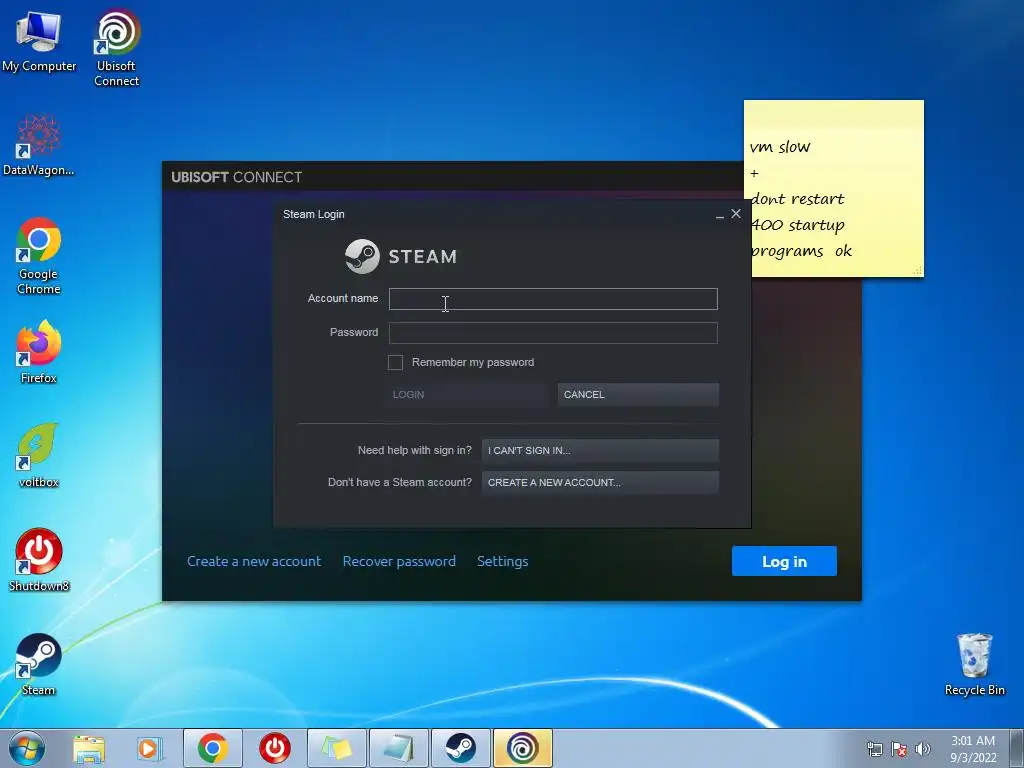Open Create a new account link in Ubisoft
The width and height of the screenshot is (1024, 768).
click(x=254, y=561)
